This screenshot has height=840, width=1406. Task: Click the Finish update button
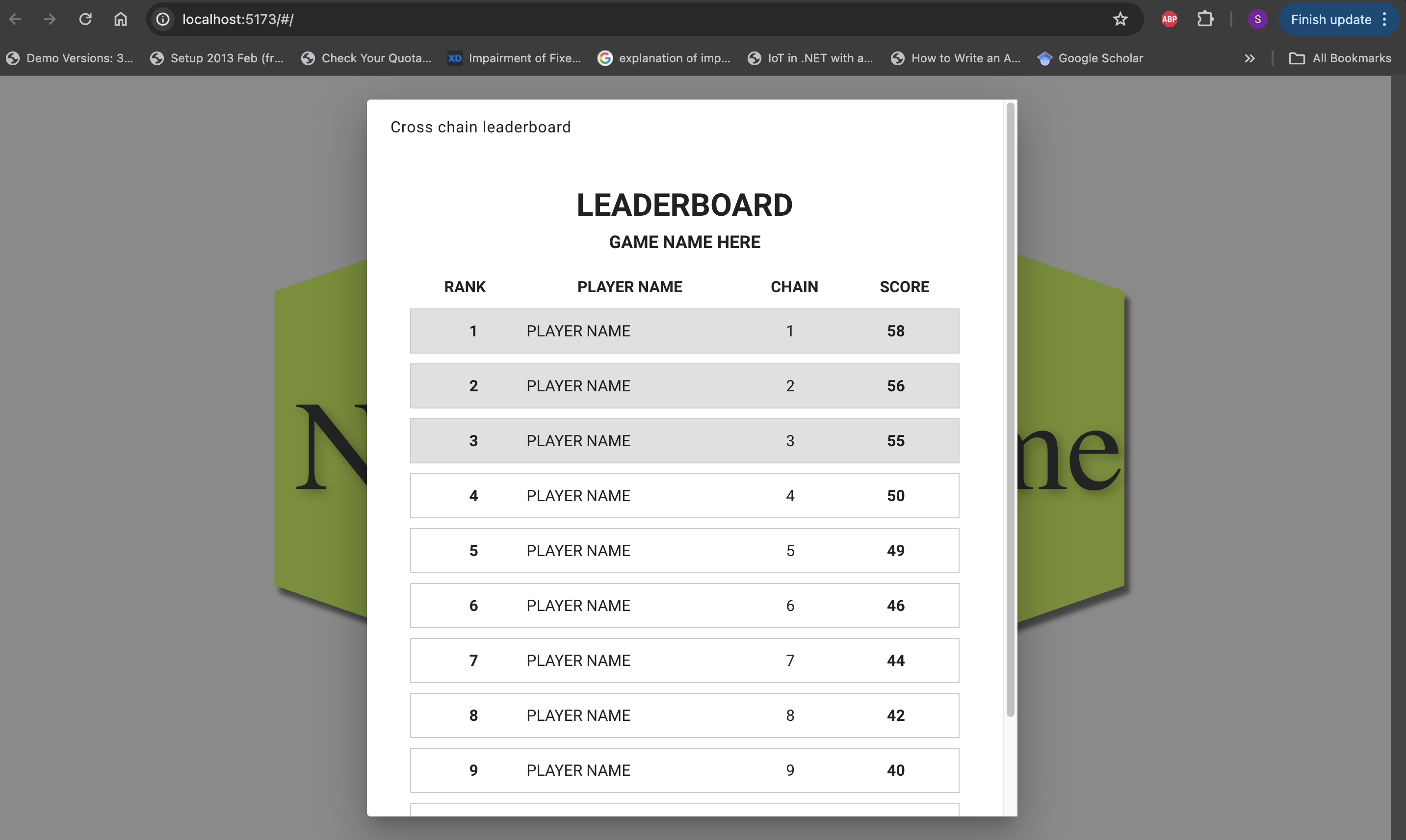tap(1330, 19)
